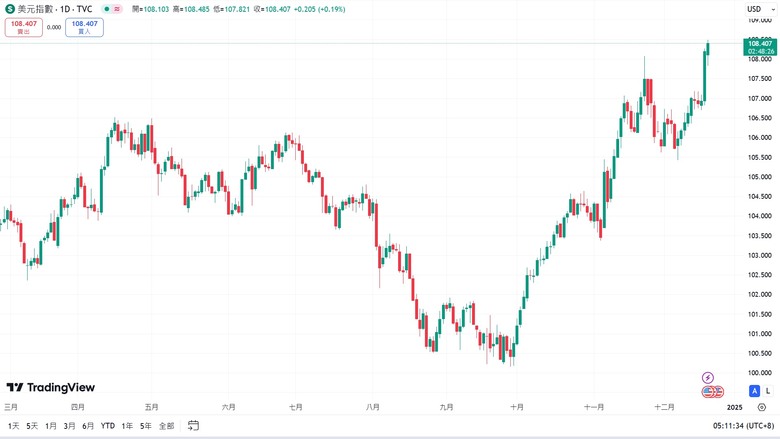This screenshot has height=439, width=780.
Task: Click the 三月 label on time axis
Action: (x=11, y=407)
